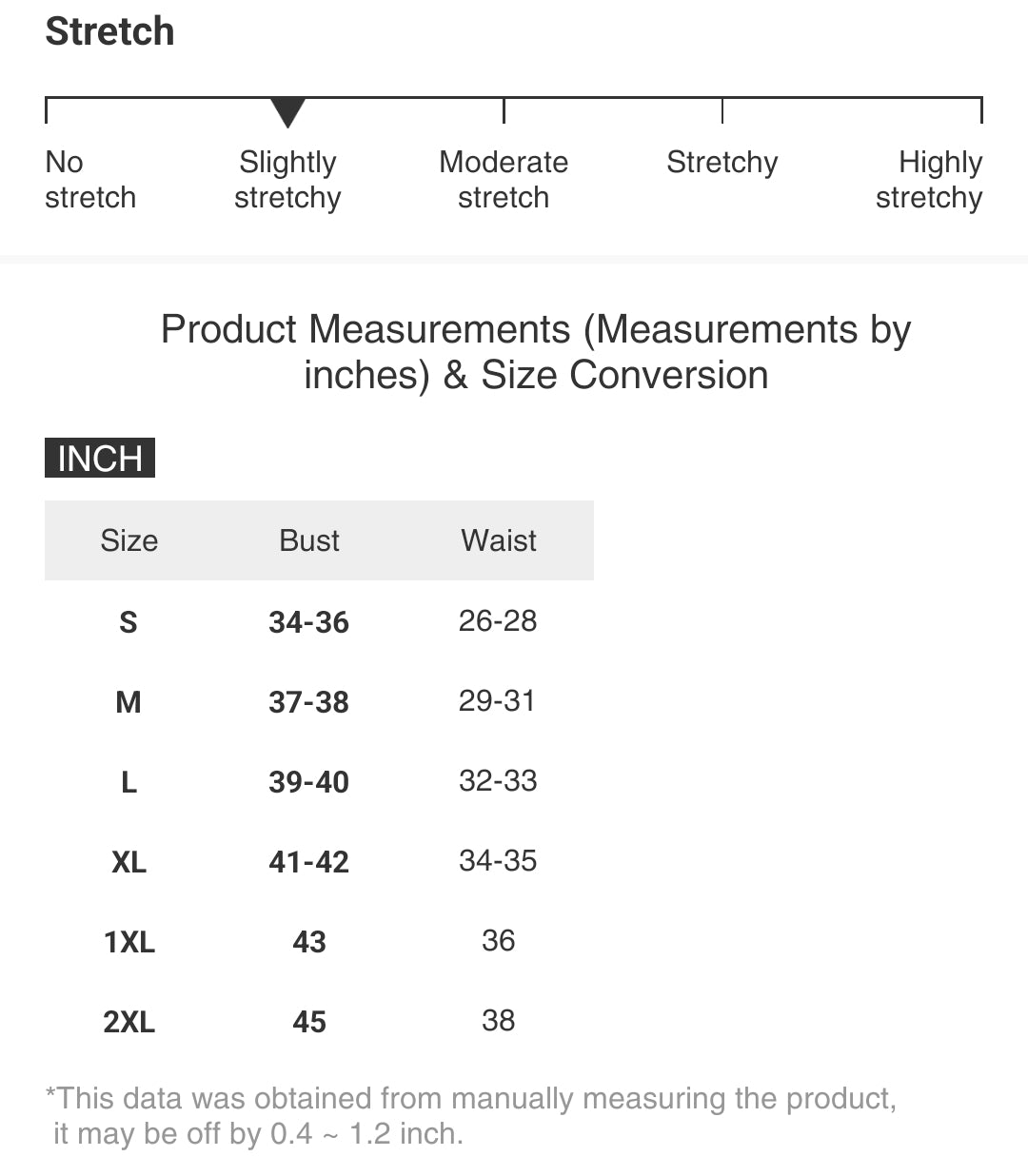Select the 2XL size row label
1028x1176 pixels.
point(128,1022)
